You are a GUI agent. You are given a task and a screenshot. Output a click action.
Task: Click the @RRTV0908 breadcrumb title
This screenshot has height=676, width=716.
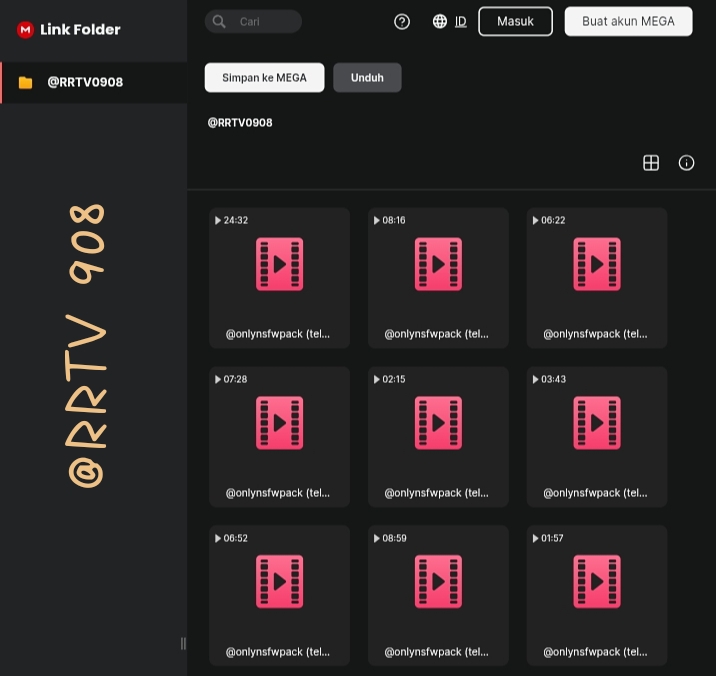(x=240, y=122)
